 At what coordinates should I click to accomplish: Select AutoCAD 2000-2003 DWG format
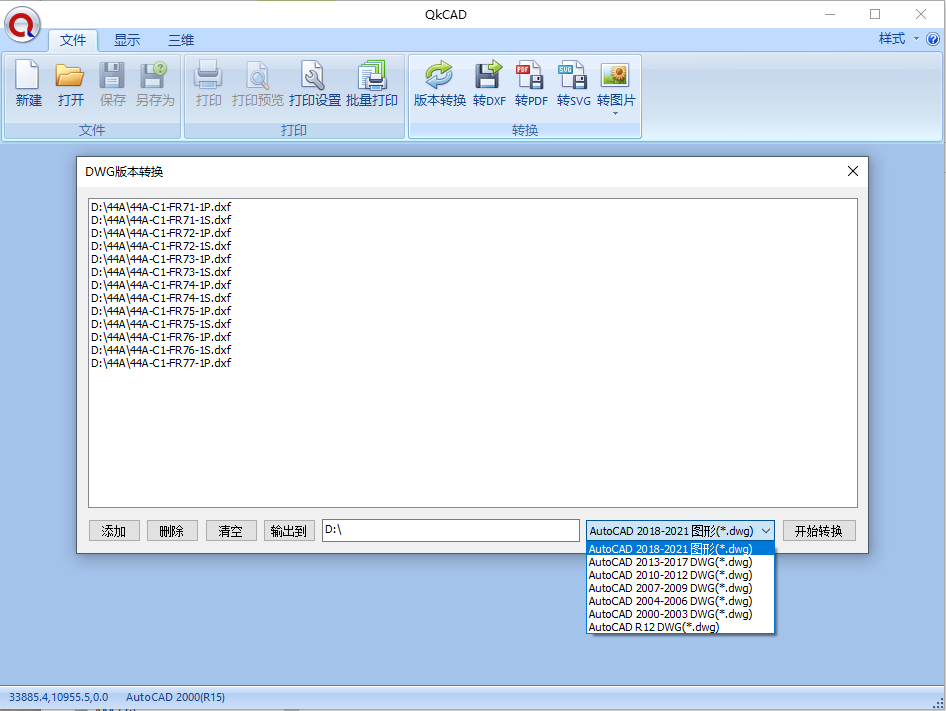click(680, 614)
